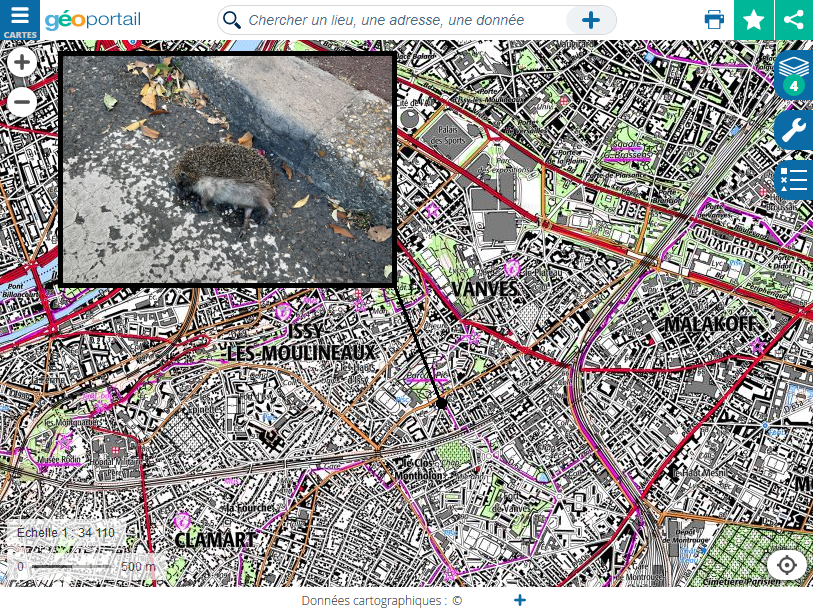Open the print map icon
Image resolution: width=813 pixels, height=610 pixels.
pyautogui.click(x=714, y=20)
